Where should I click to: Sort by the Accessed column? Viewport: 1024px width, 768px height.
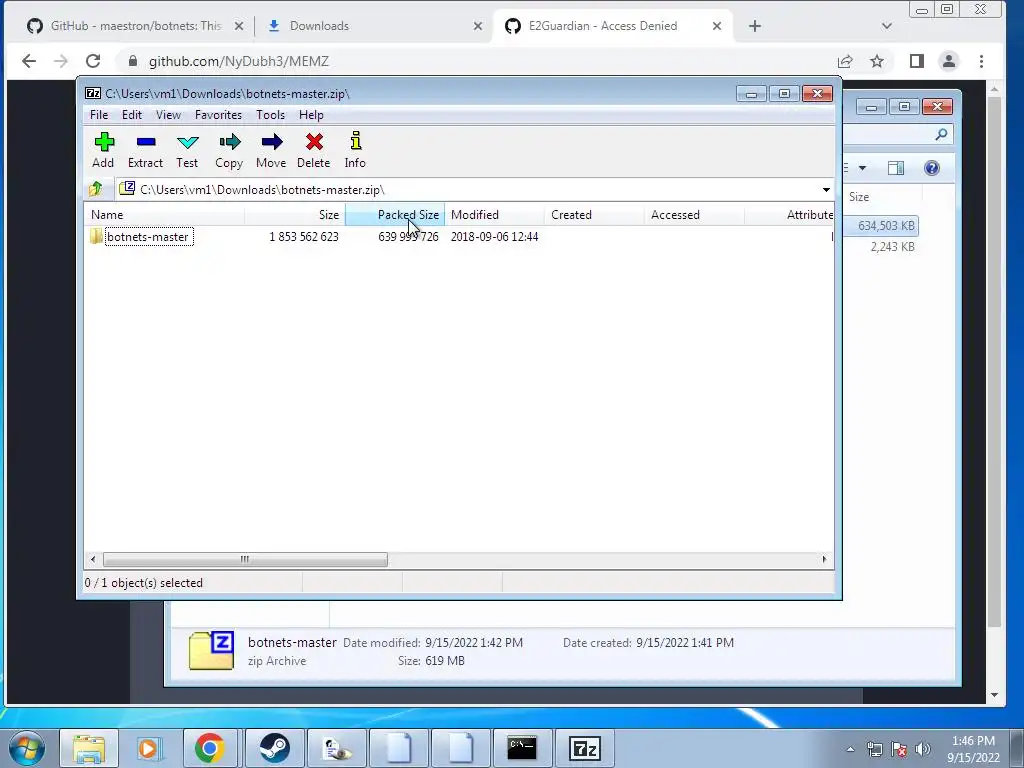pos(694,215)
